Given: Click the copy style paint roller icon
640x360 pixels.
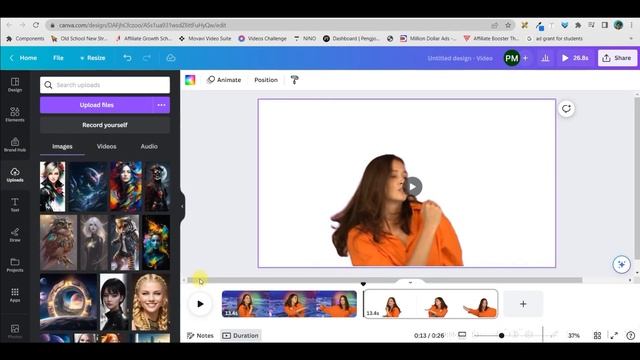Looking at the screenshot, I should (294, 80).
